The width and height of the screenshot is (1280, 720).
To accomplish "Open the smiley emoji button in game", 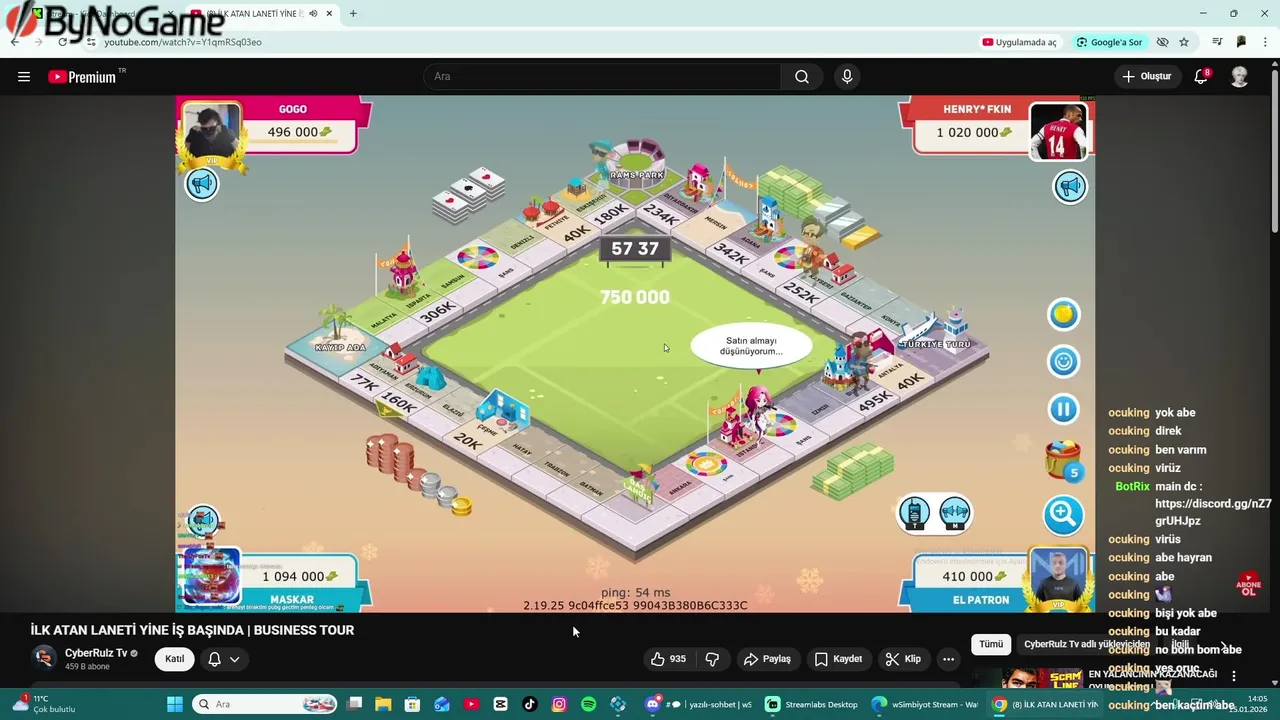I will [x=1063, y=361].
